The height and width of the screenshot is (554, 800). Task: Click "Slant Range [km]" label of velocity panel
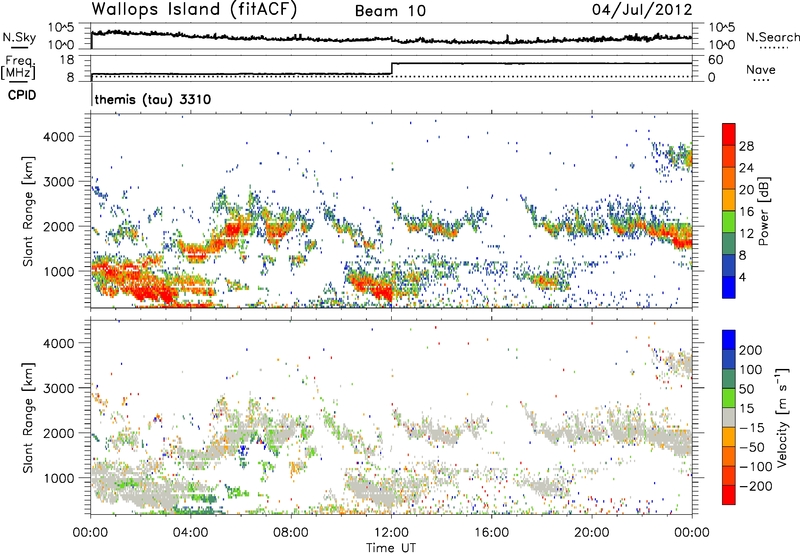28,417
